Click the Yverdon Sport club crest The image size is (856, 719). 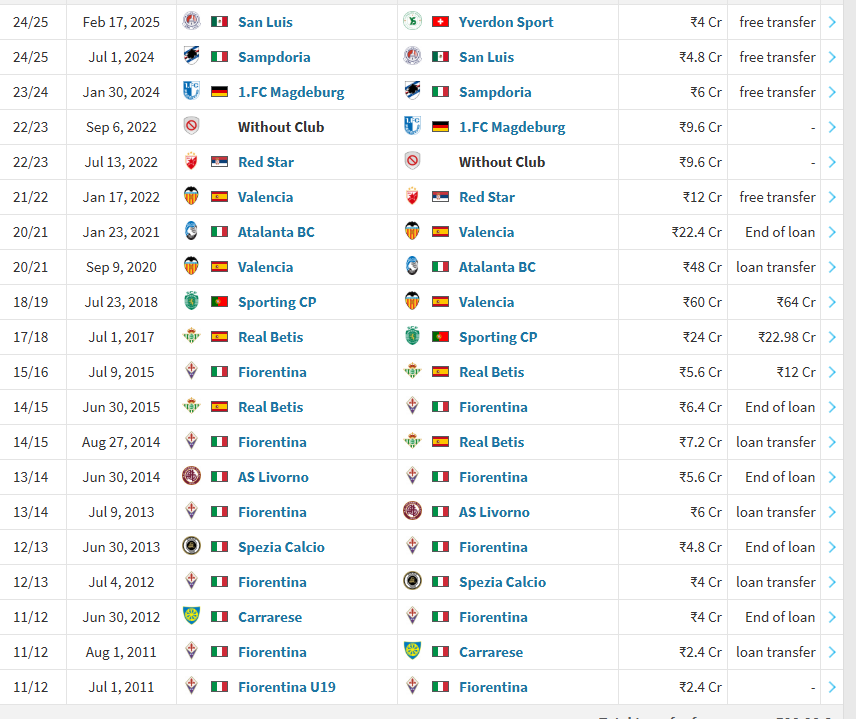tap(412, 22)
